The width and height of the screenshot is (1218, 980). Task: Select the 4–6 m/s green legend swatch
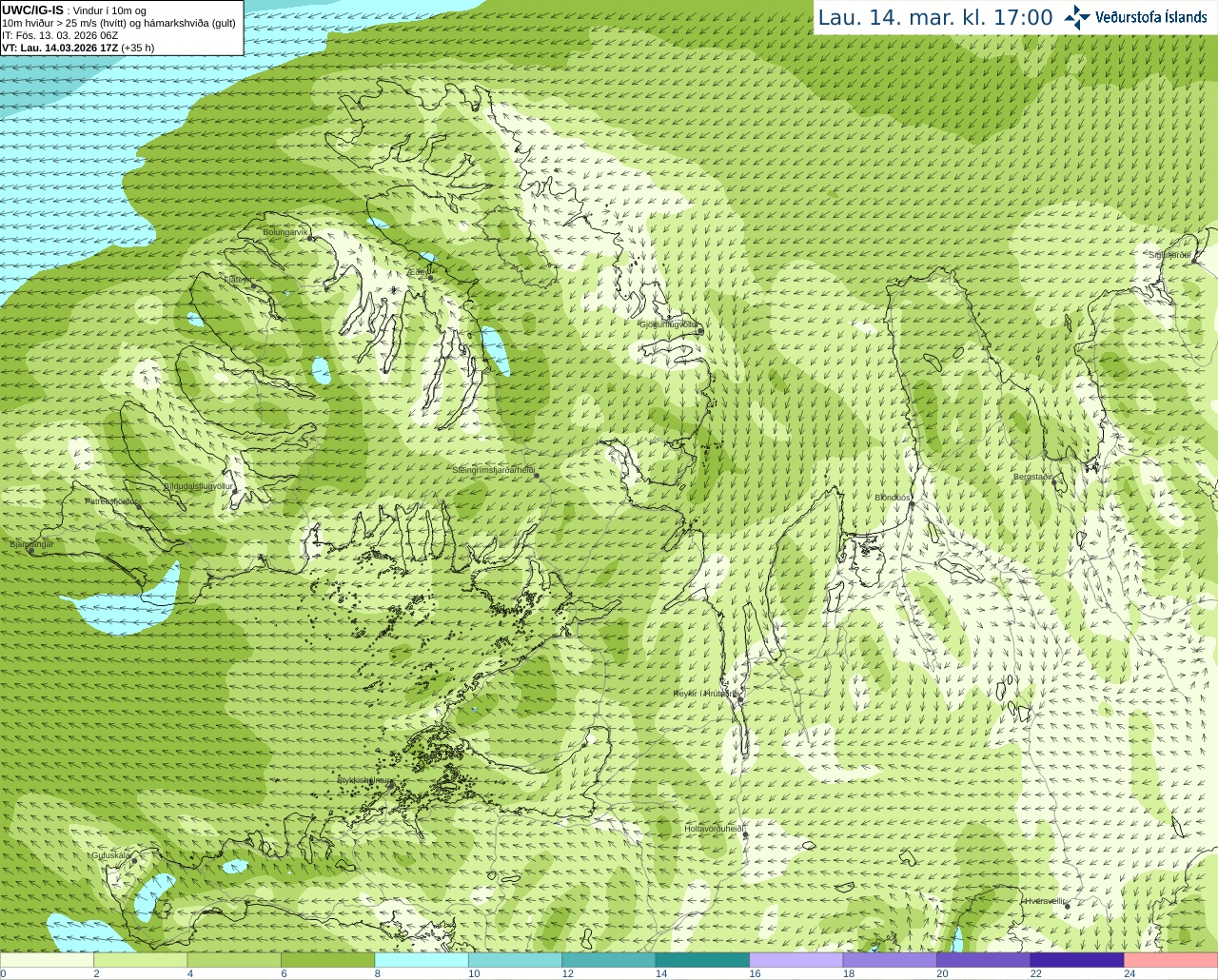pyautogui.click(x=234, y=960)
